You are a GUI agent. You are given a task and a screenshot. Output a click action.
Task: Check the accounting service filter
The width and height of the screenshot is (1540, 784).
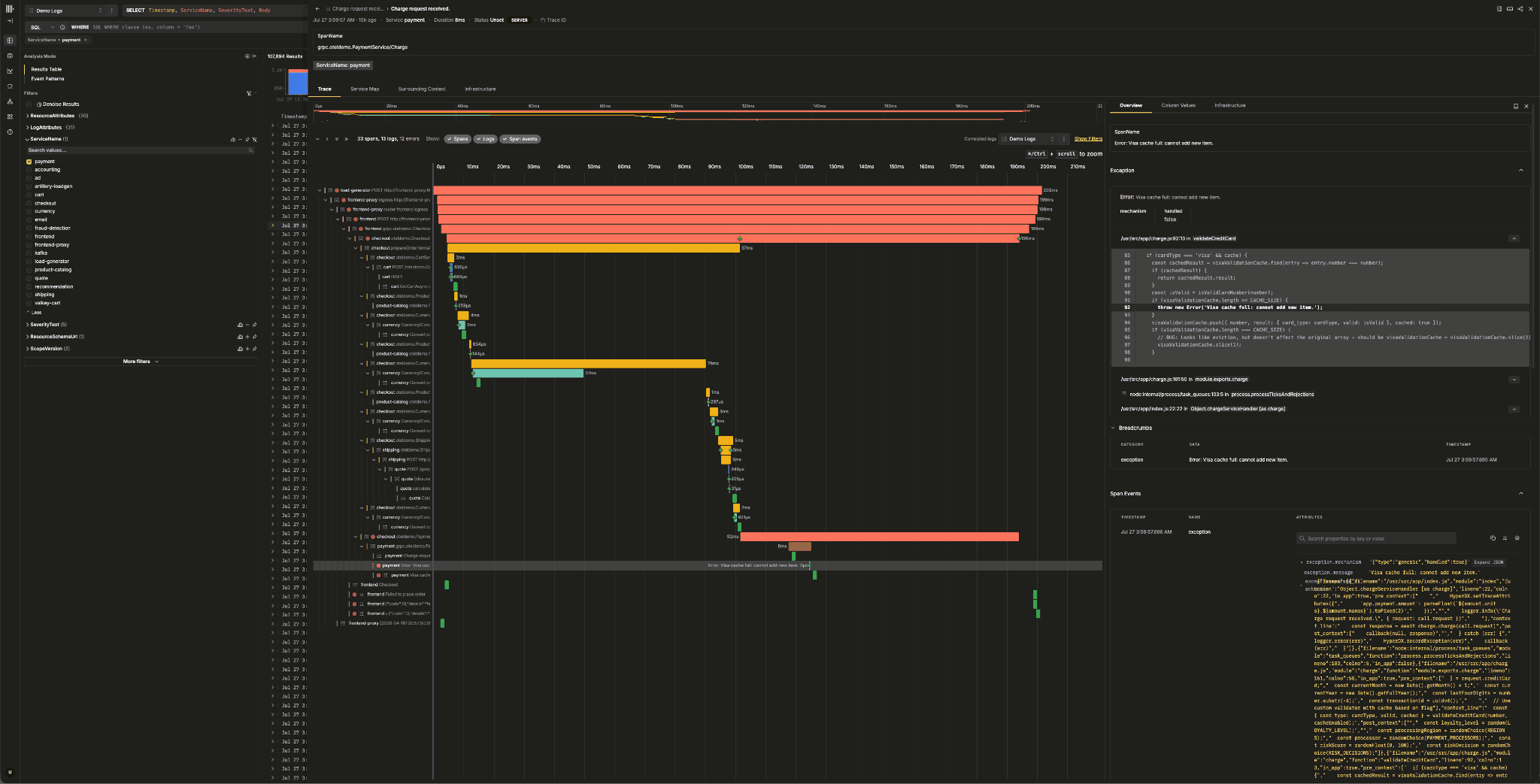tap(29, 170)
